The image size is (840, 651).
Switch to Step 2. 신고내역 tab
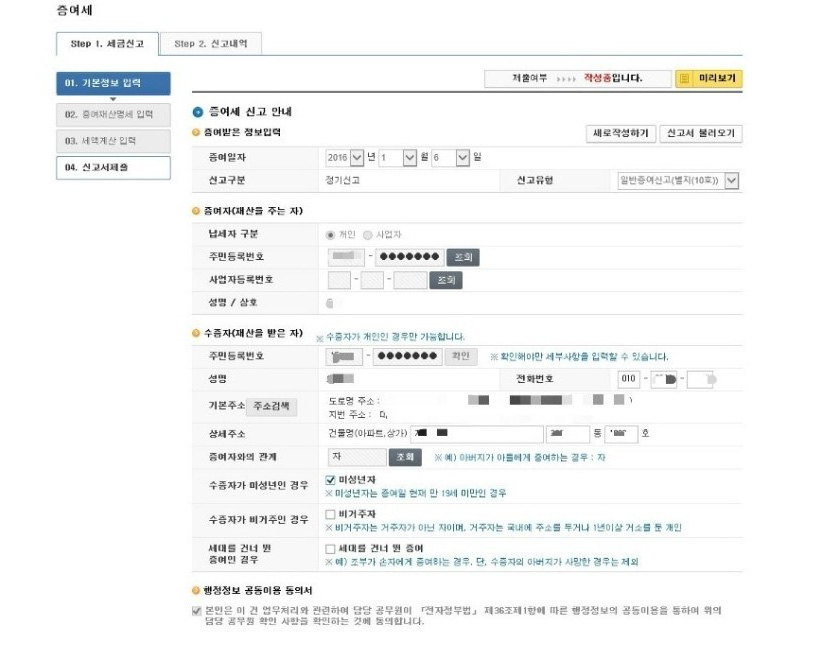click(x=211, y=44)
